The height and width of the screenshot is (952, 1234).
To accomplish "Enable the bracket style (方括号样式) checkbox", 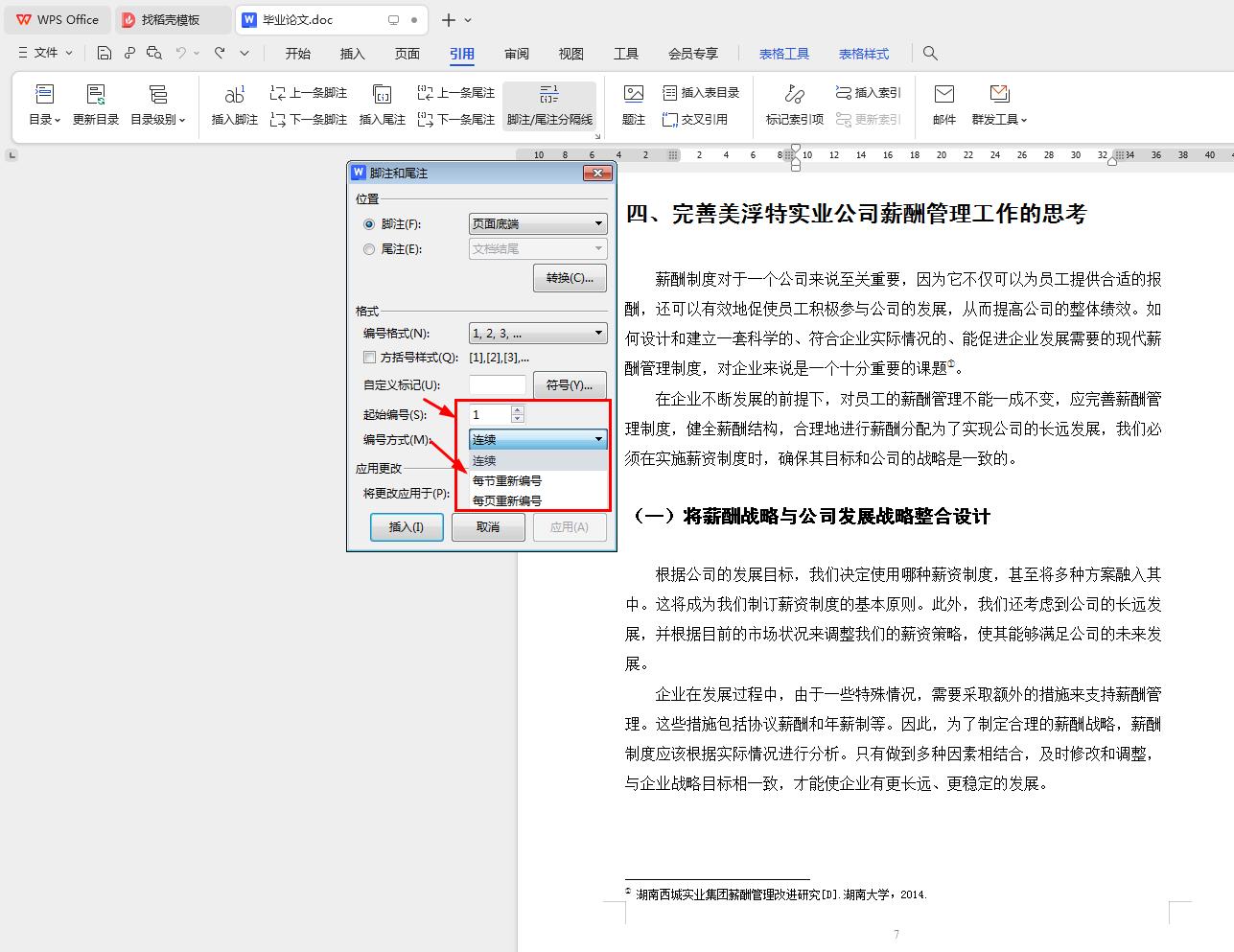I will tap(369, 358).
